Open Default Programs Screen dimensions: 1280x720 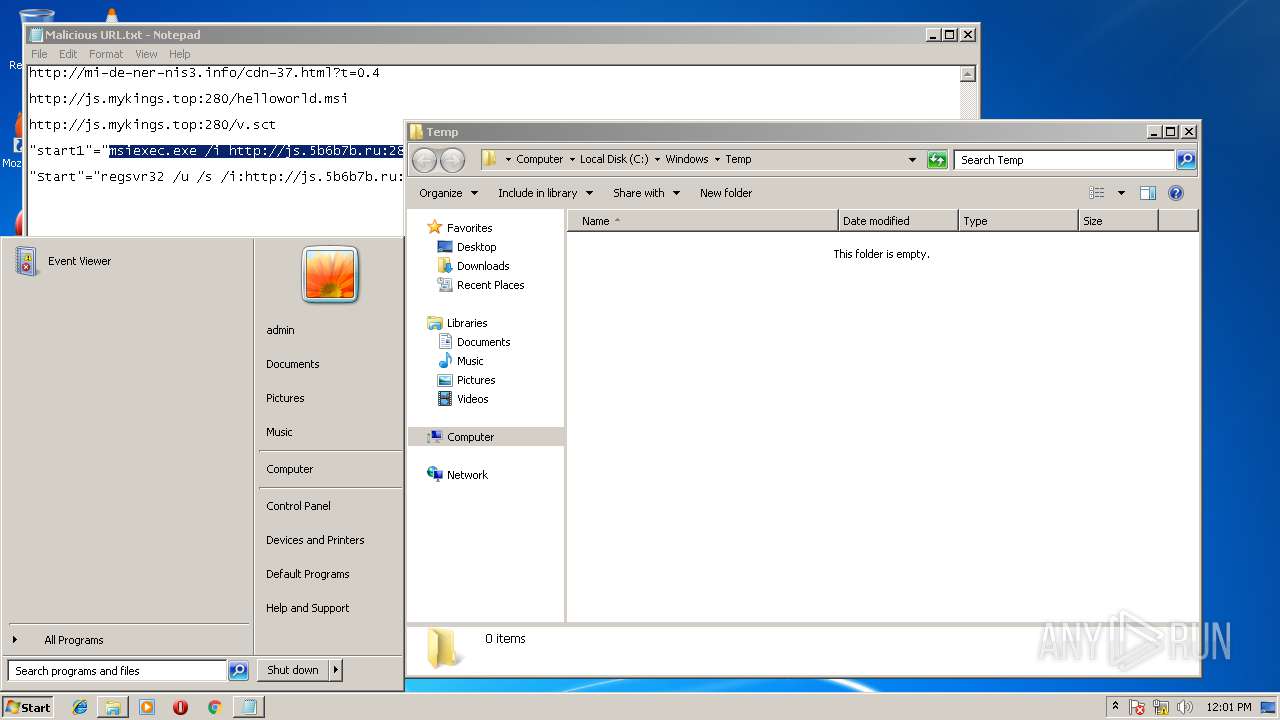pos(308,574)
